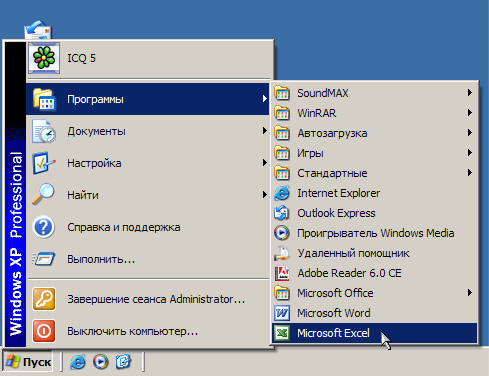Launch Windows Media Player from Quick Launch
The image size is (489, 376).
click(x=101, y=362)
